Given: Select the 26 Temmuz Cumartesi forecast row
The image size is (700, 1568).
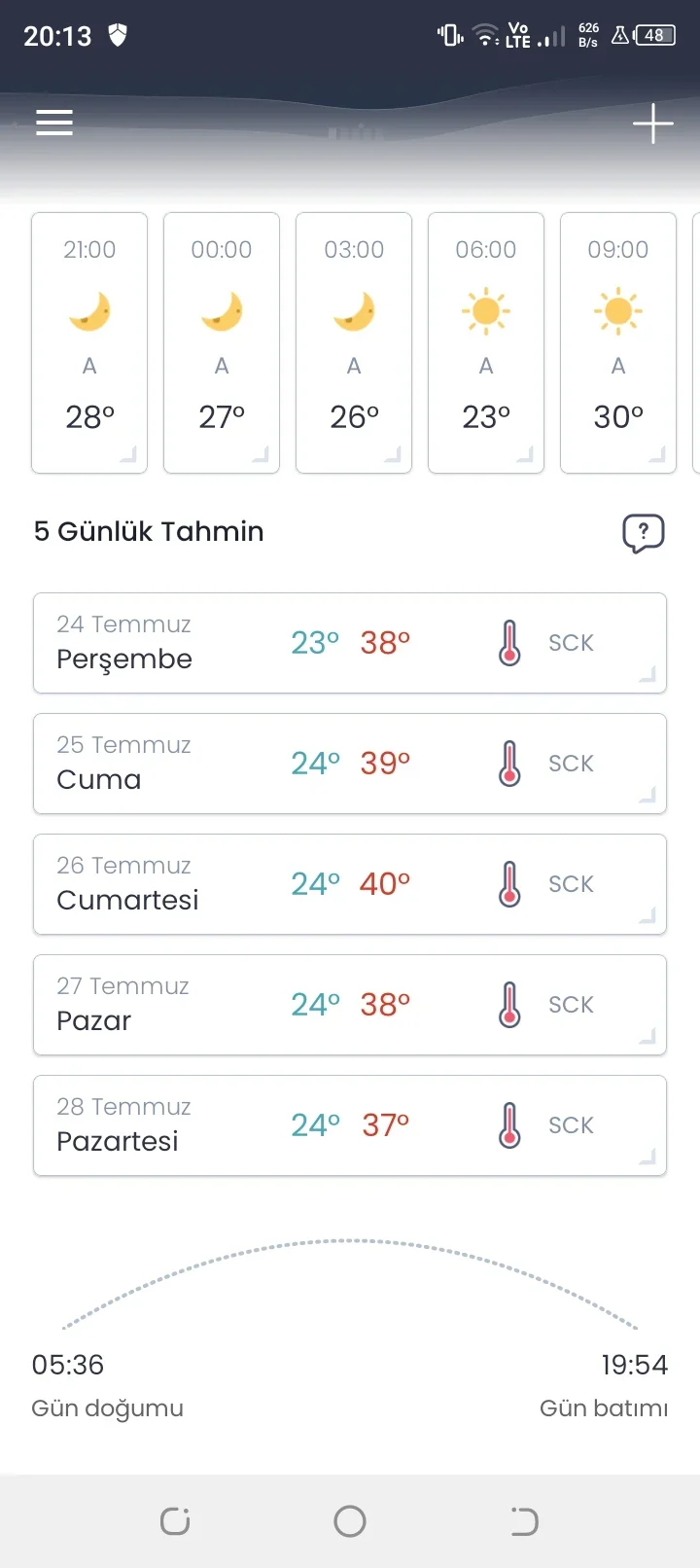Looking at the screenshot, I should click(350, 884).
